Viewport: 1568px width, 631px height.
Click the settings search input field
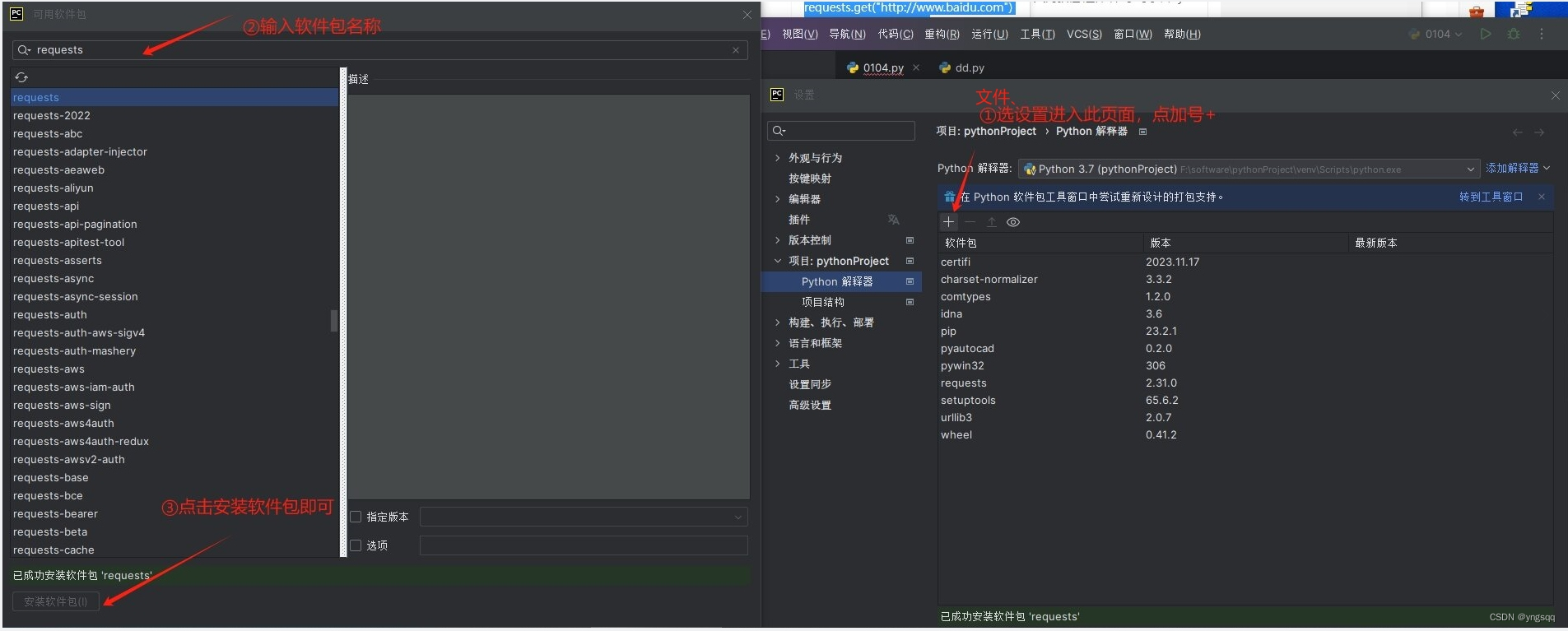click(841, 131)
